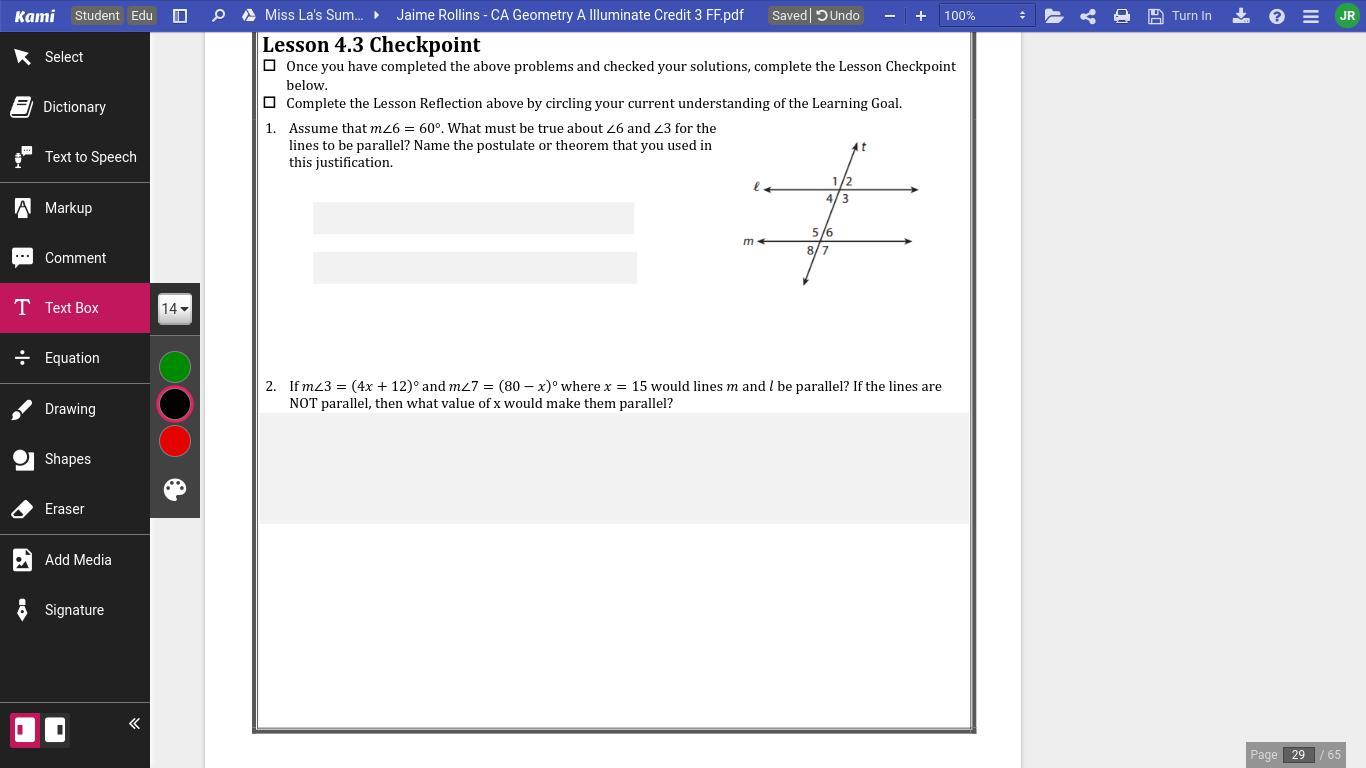Click the first answer box for question 1
The image size is (1366, 768).
[473, 218]
